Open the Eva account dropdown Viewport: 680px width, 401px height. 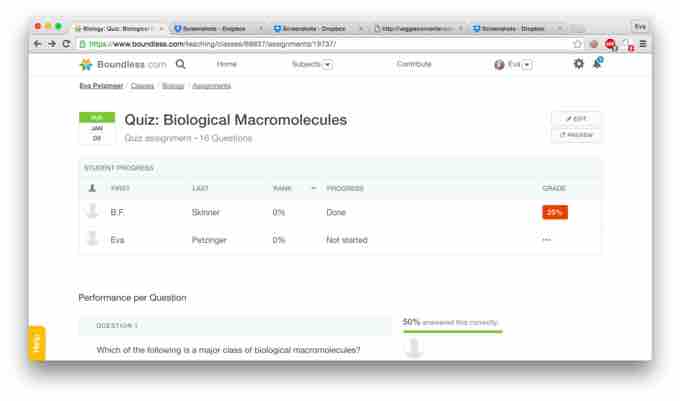point(513,64)
